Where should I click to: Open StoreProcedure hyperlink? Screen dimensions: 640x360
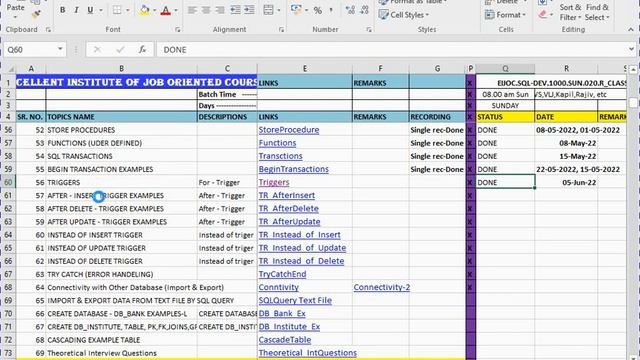[289, 130]
